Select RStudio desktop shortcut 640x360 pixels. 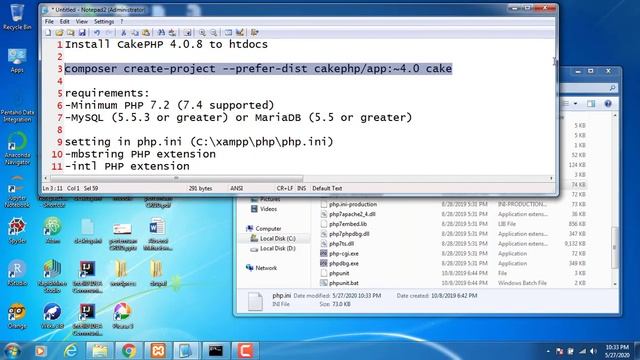coord(17,273)
